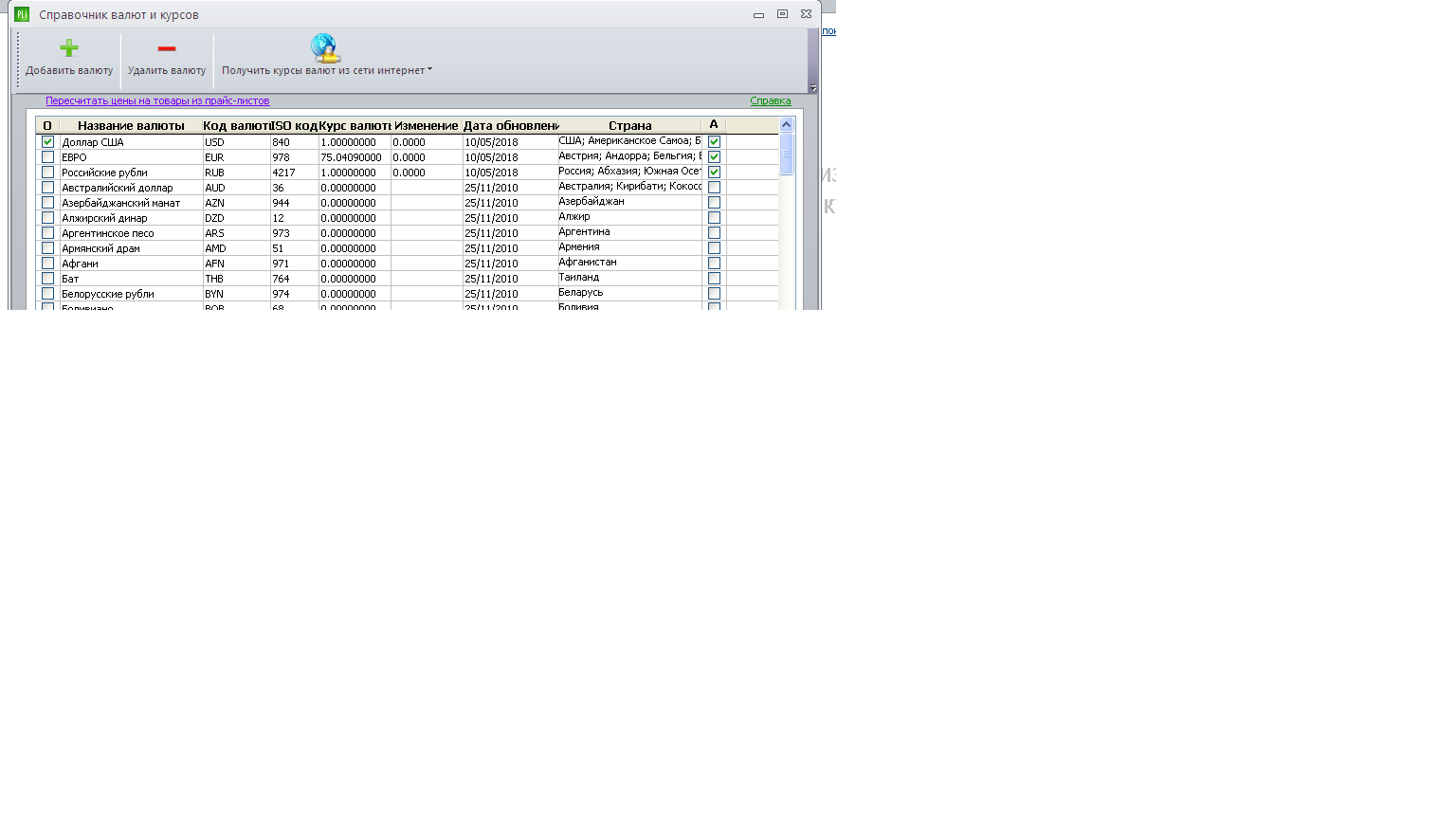Maximize the Справочник валют и курсов window
This screenshot has width=1456, height=819.
point(782,14)
